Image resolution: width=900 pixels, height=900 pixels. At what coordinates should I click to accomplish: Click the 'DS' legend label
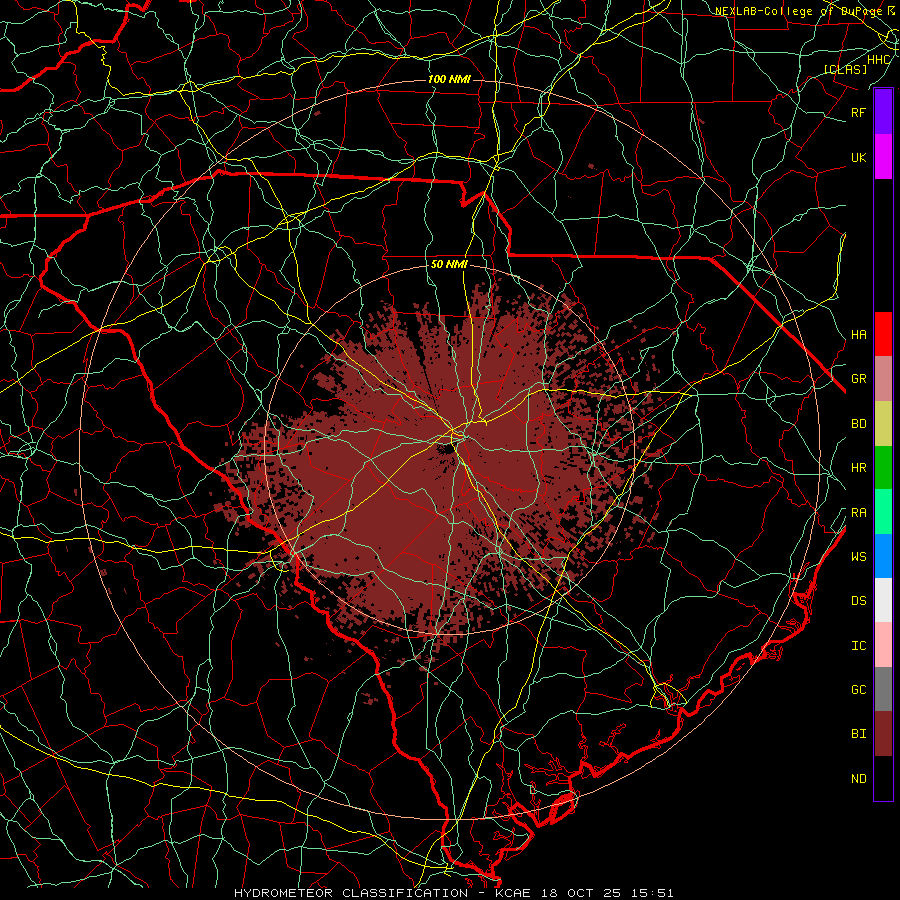(858, 601)
